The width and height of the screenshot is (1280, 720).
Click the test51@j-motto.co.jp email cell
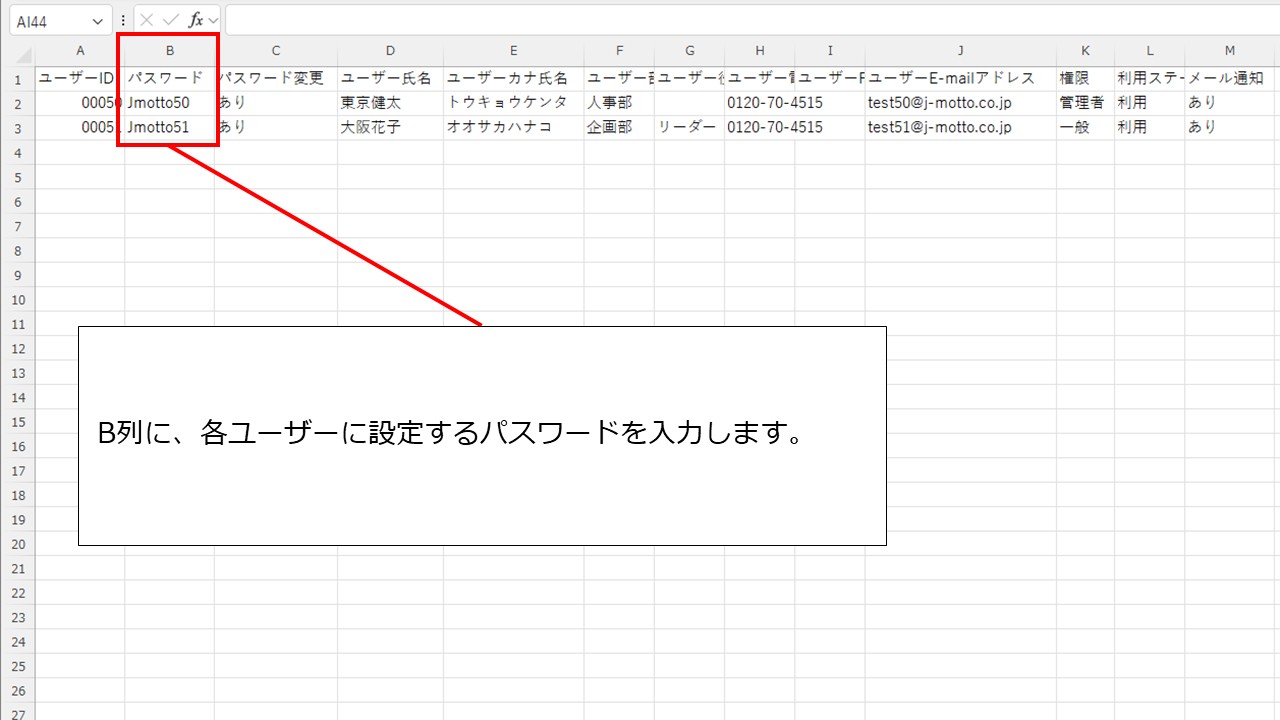[x=961, y=128]
